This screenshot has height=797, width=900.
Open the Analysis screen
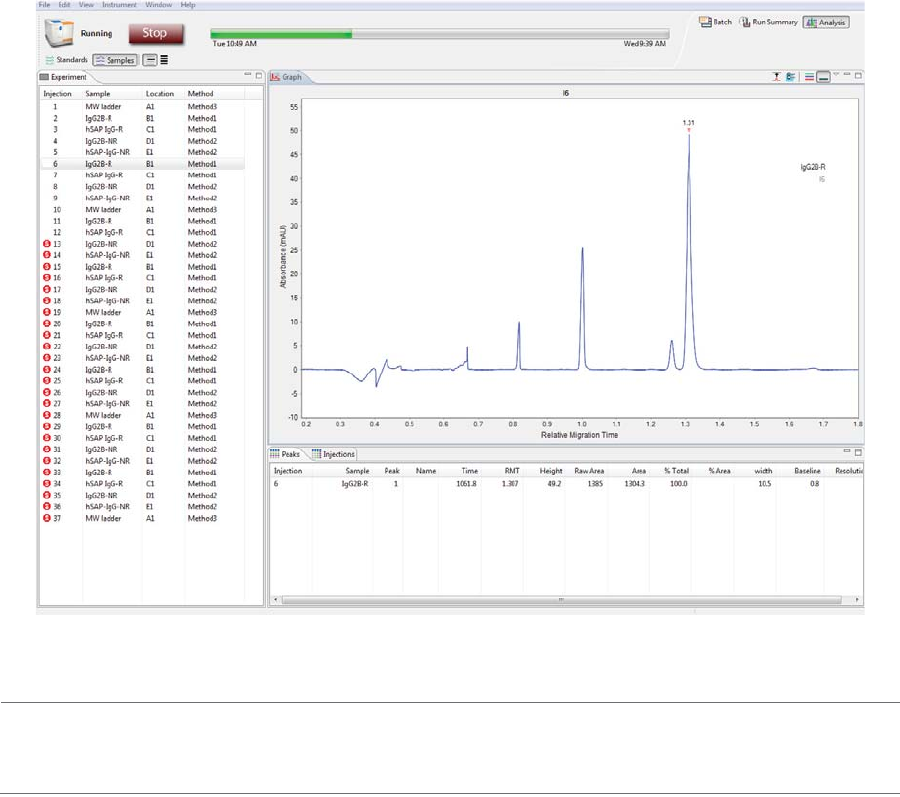pos(826,22)
